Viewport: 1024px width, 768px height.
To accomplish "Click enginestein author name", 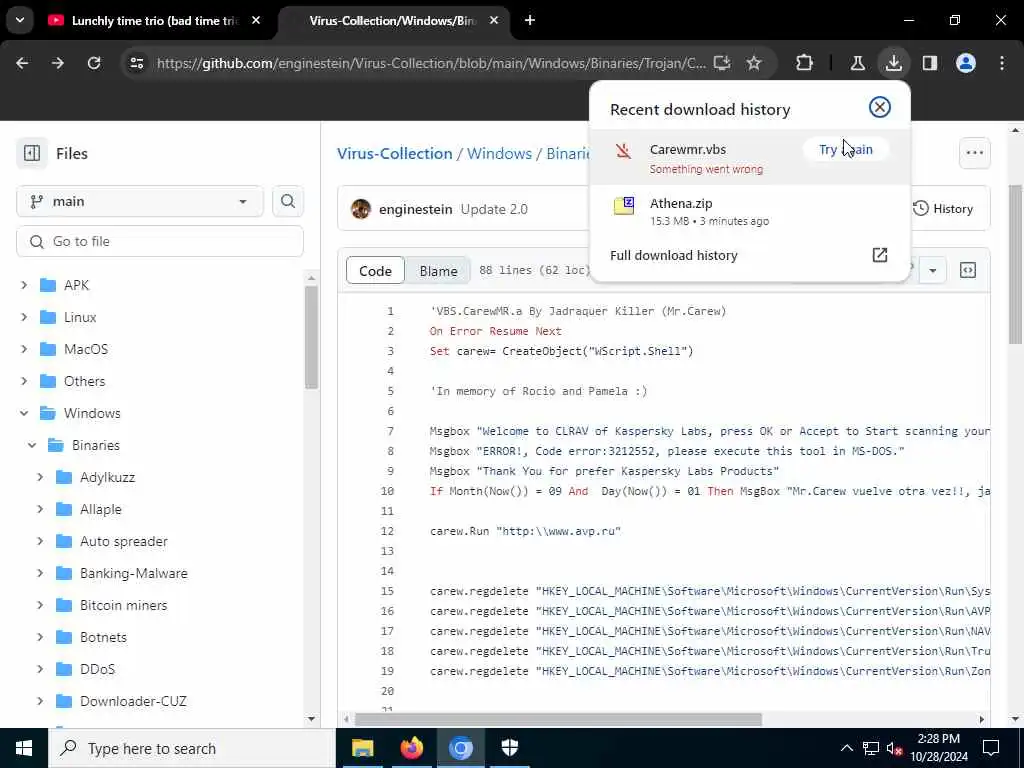I will [415, 210].
